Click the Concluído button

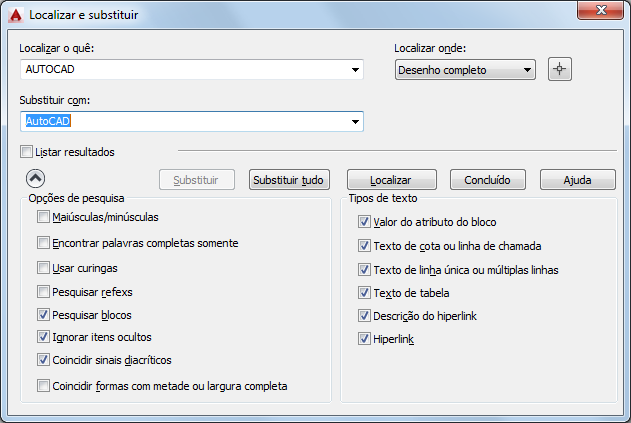tap(487, 180)
